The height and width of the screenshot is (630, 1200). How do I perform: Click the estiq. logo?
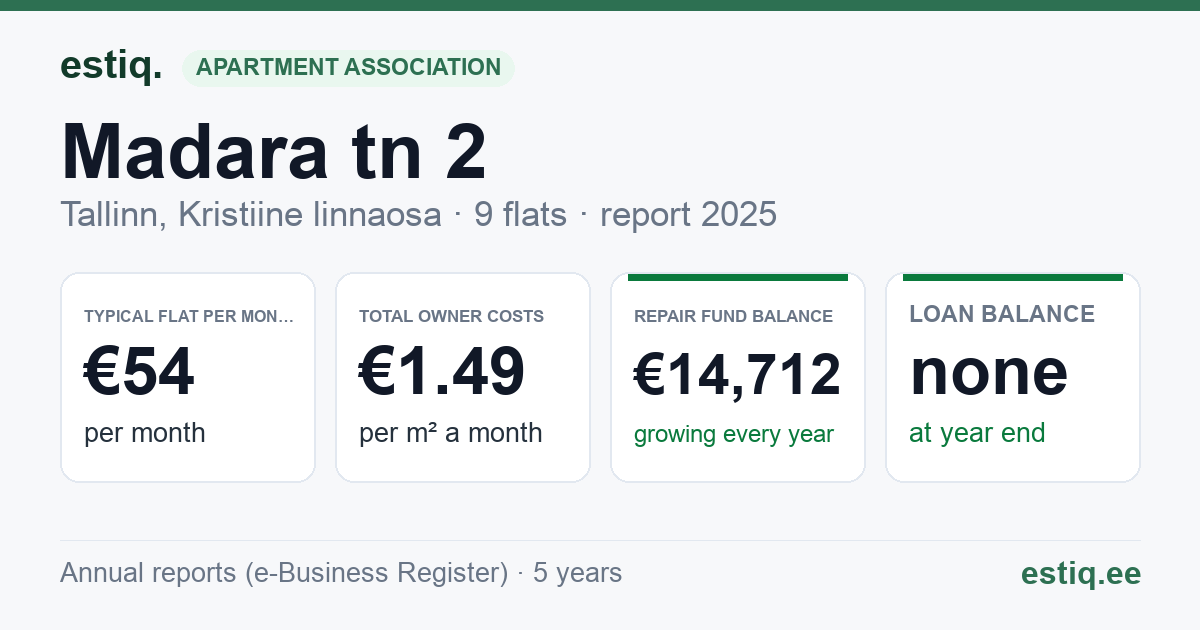[111, 67]
